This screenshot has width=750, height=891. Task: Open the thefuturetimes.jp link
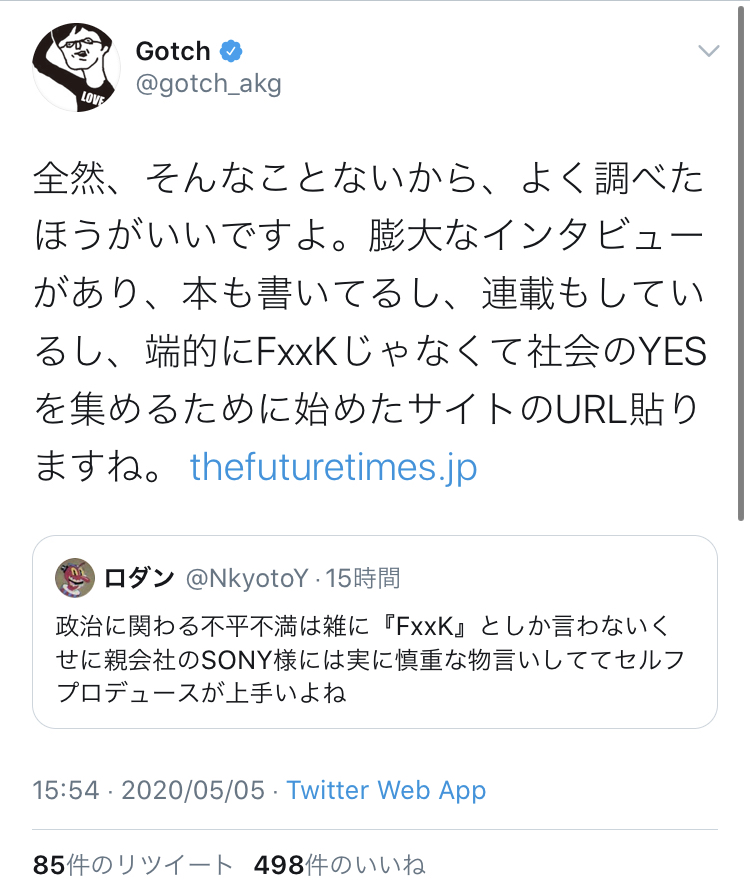click(x=333, y=467)
